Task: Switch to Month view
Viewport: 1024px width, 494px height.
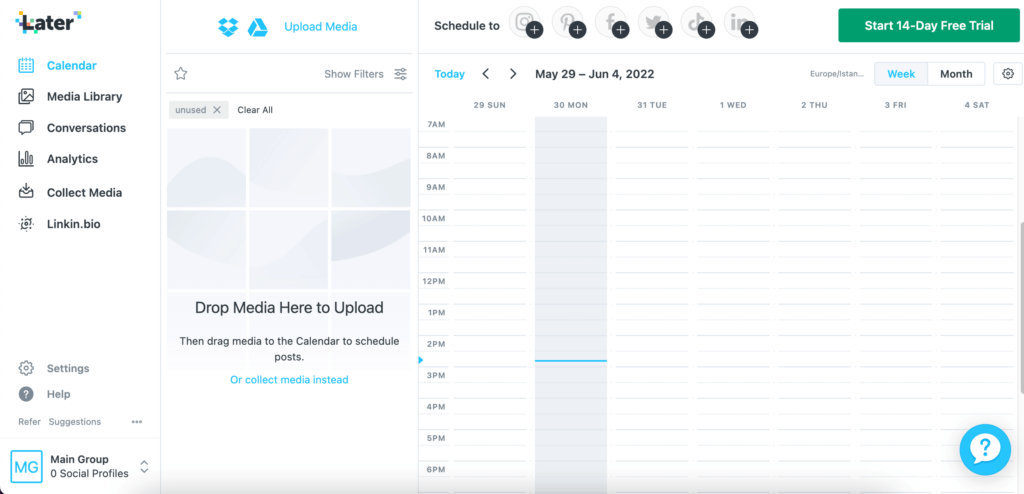Action: (x=956, y=74)
